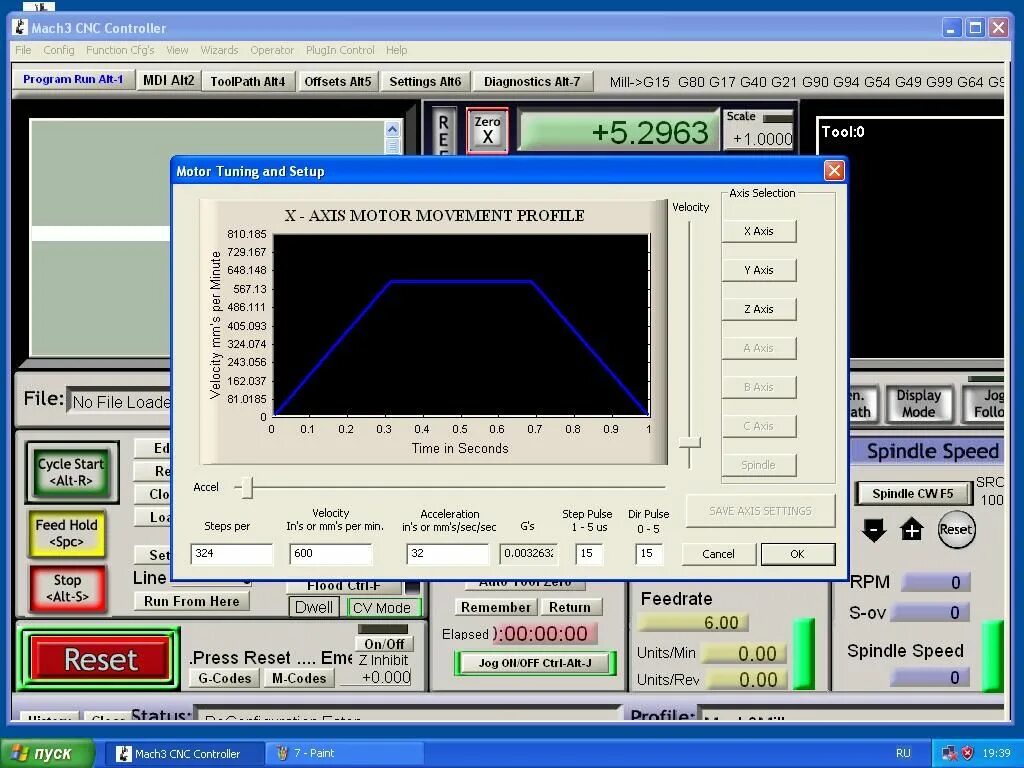Click OK in Motor Tuning dialog
The image size is (1024, 768).
(797, 554)
